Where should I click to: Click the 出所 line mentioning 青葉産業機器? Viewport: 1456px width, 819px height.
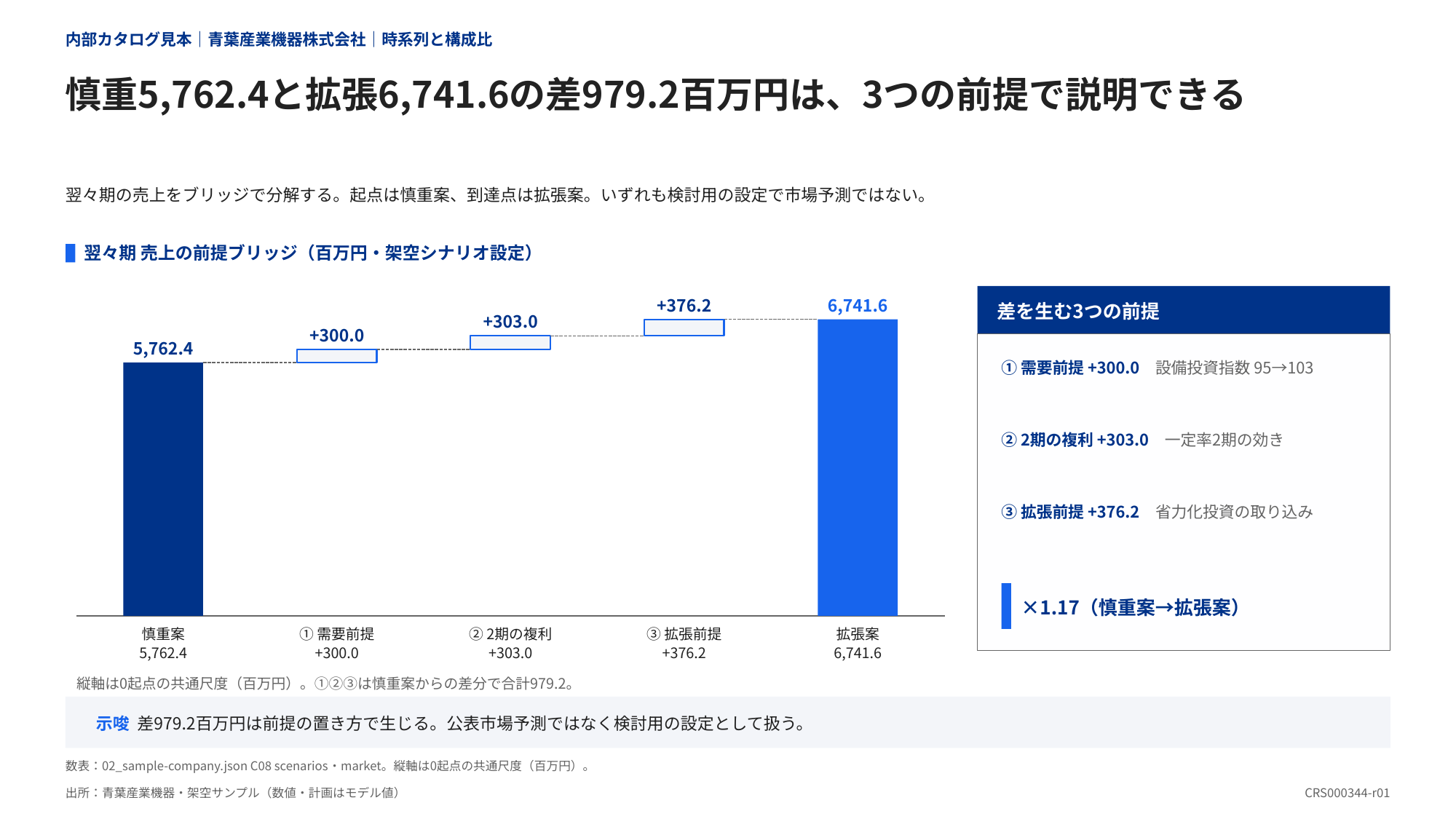coord(235,792)
